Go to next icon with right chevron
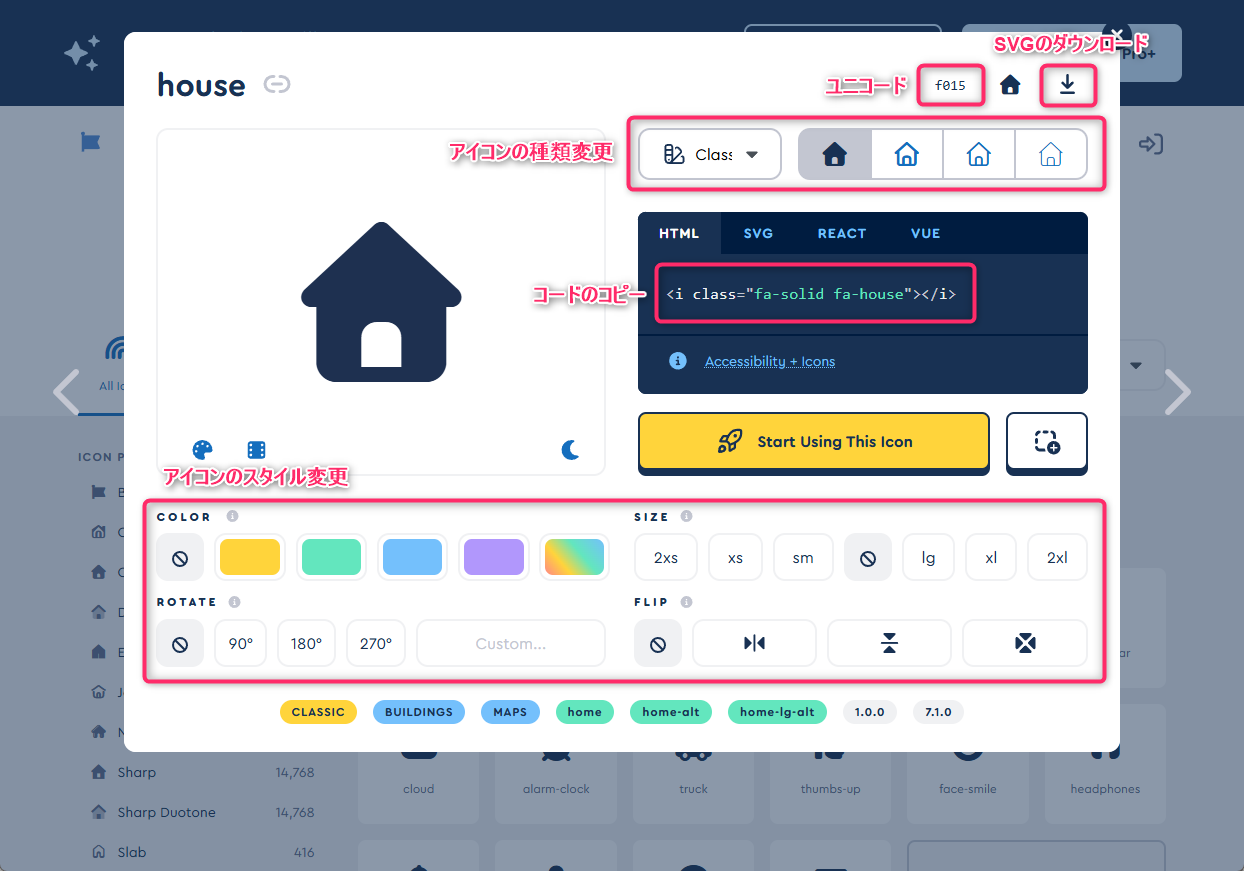This screenshot has height=871, width=1244. click(x=1178, y=393)
